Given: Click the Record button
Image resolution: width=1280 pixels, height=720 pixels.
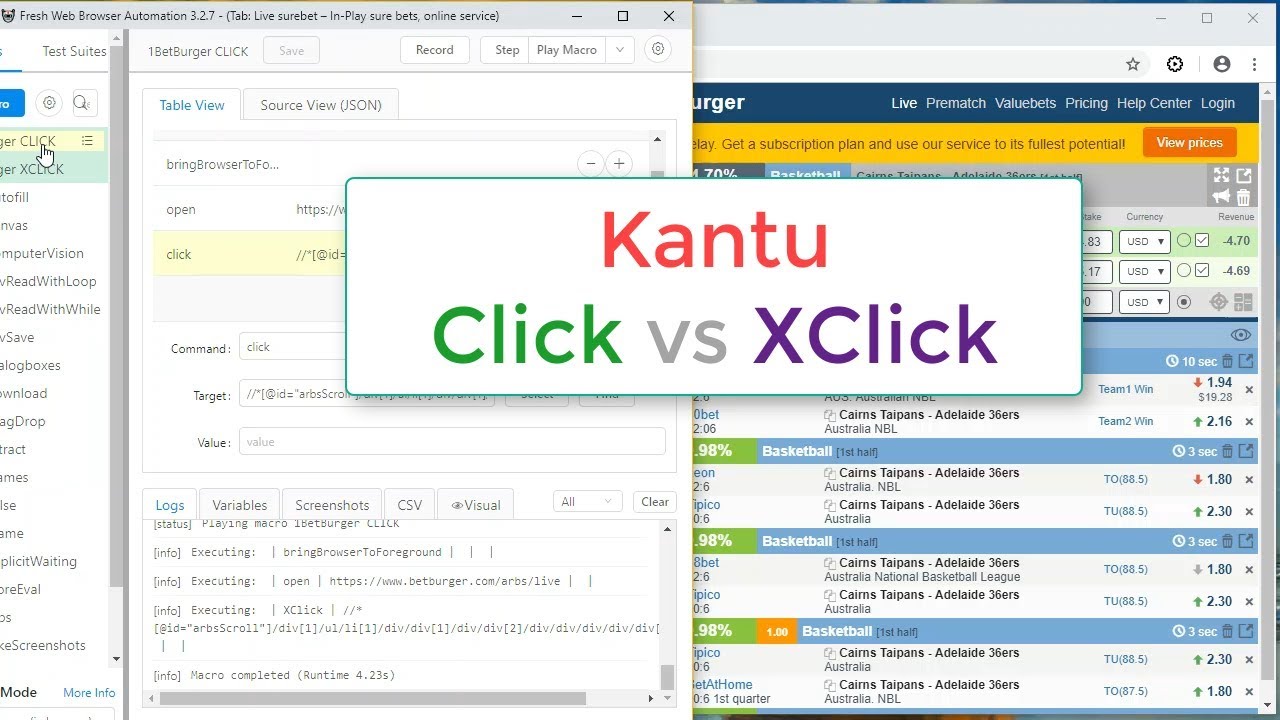Looking at the screenshot, I should 435,50.
